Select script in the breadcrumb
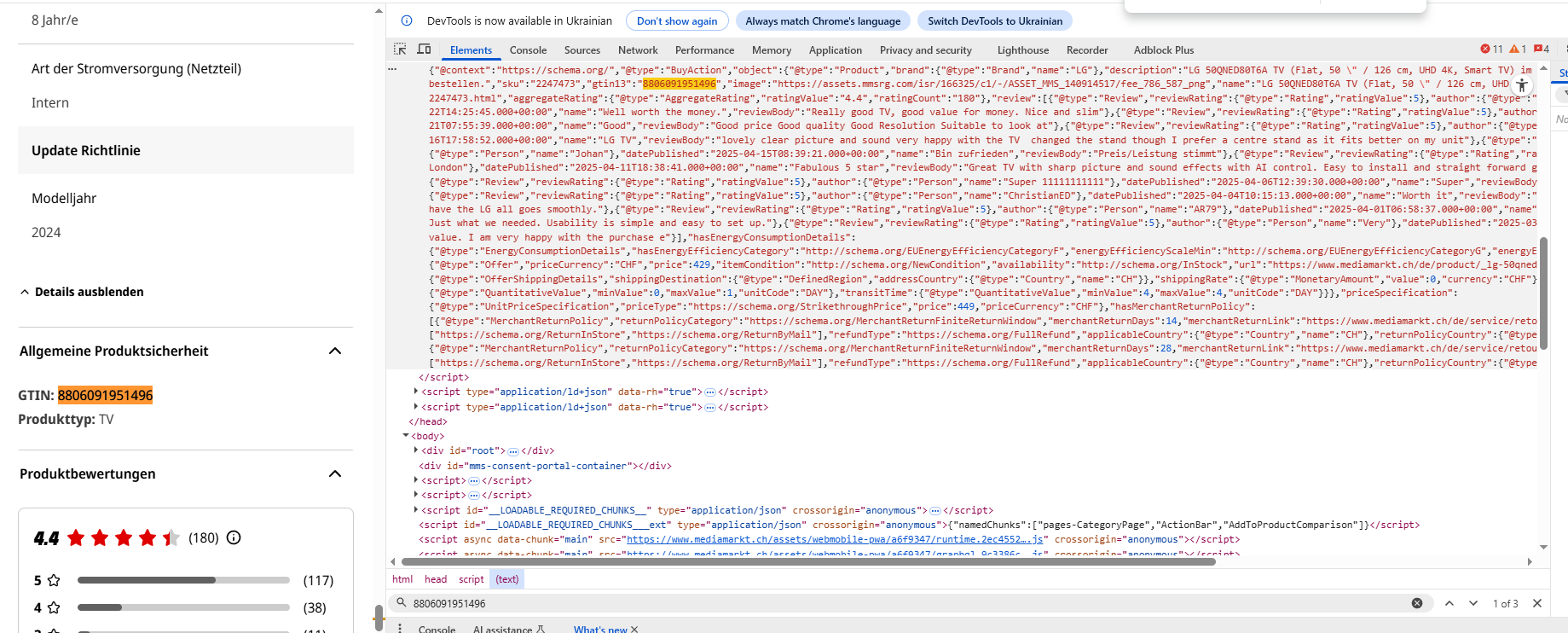The width and height of the screenshot is (1568, 633). 472,579
